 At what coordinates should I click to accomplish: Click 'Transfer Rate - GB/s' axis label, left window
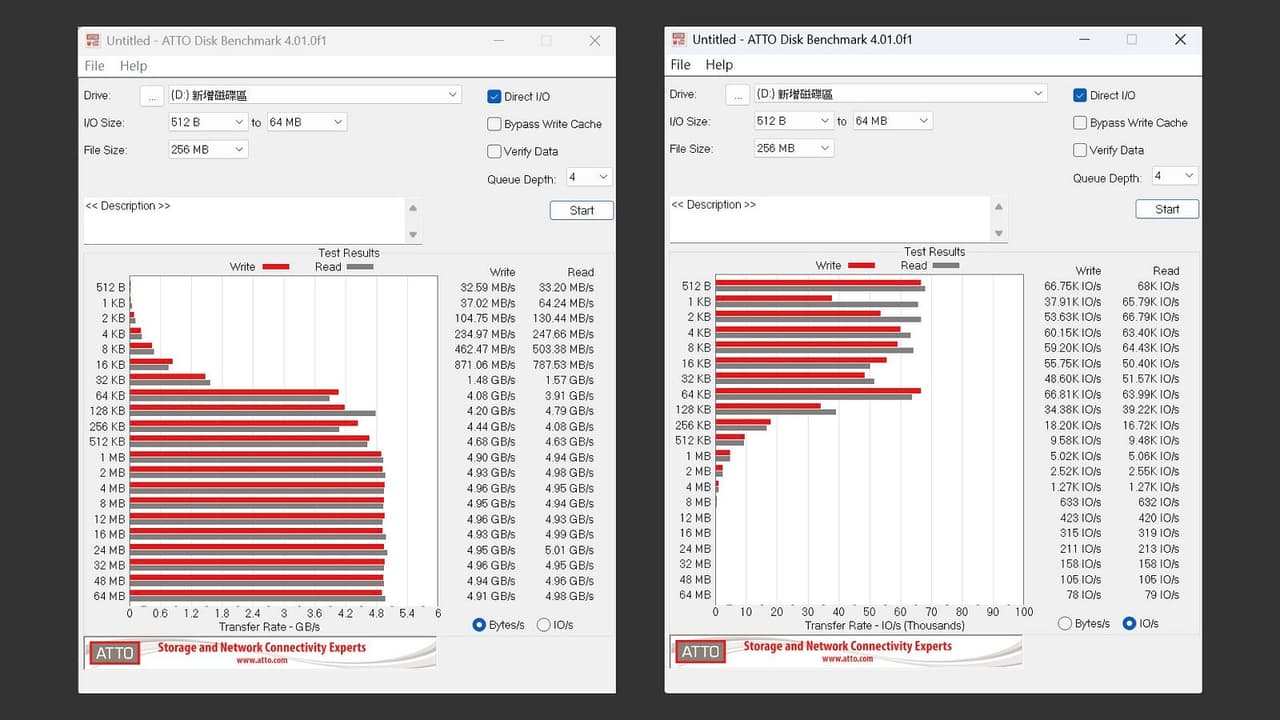270,627
